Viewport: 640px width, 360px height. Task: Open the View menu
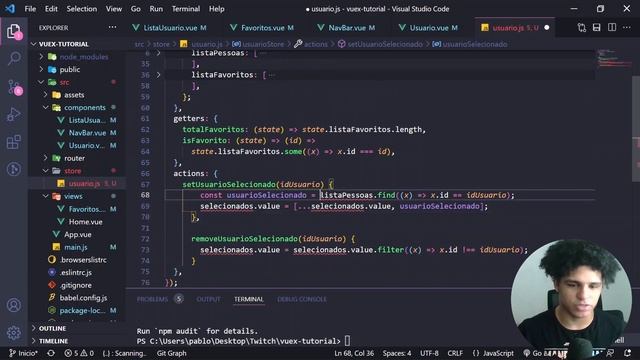[x=113, y=9]
